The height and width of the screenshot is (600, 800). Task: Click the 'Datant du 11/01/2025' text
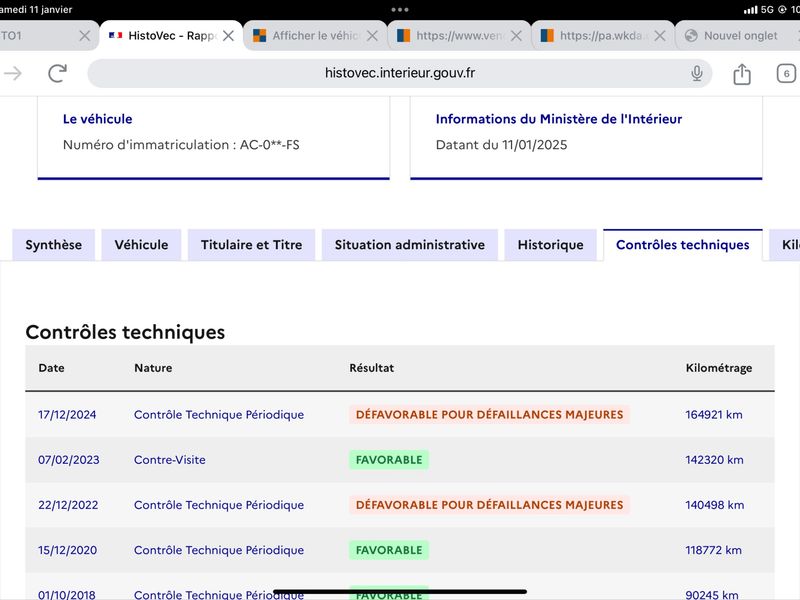click(x=502, y=145)
